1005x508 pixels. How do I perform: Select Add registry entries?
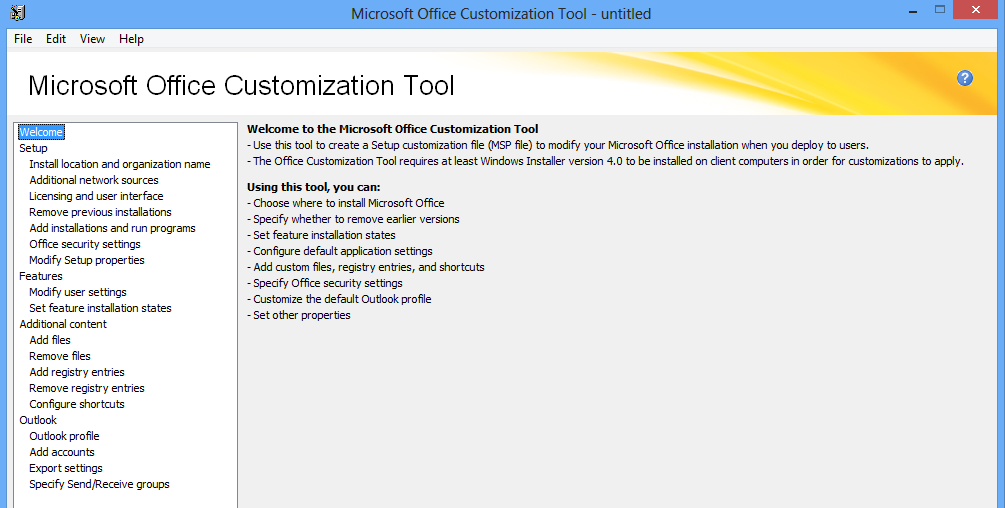77,372
